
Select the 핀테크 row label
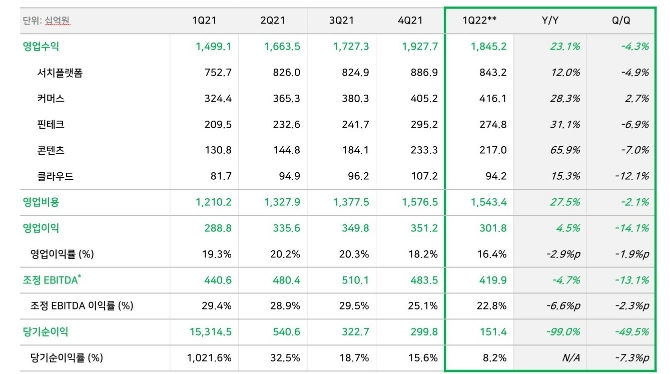tap(51, 125)
